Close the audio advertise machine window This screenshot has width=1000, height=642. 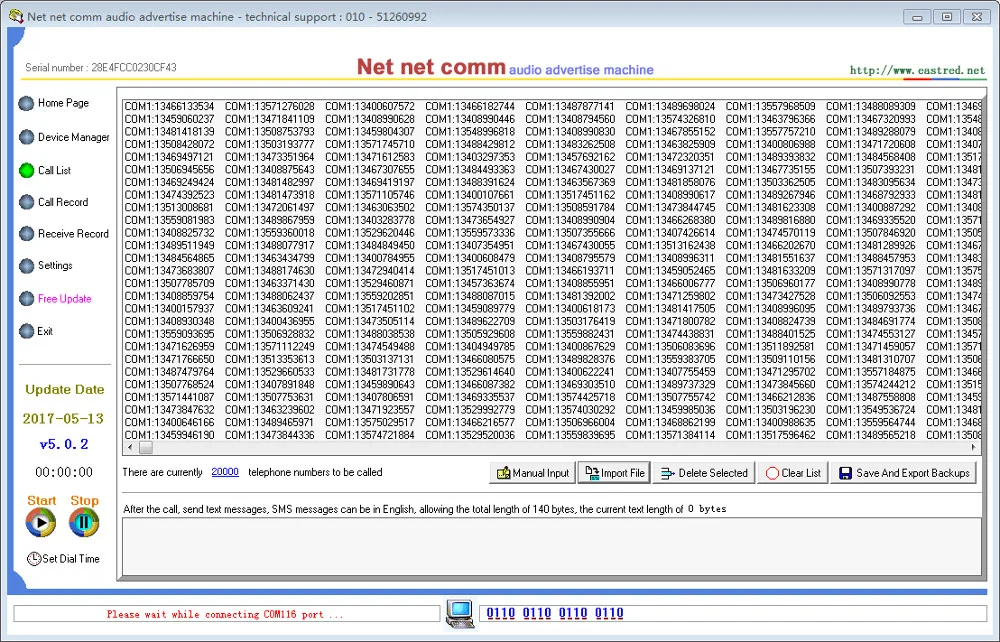coord(976,17)
